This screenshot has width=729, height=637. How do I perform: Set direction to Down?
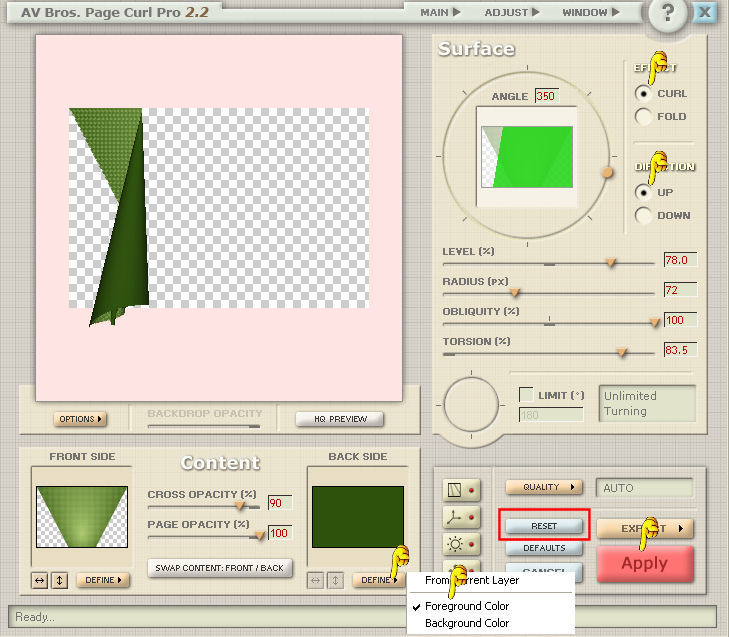tap(643, 215)
